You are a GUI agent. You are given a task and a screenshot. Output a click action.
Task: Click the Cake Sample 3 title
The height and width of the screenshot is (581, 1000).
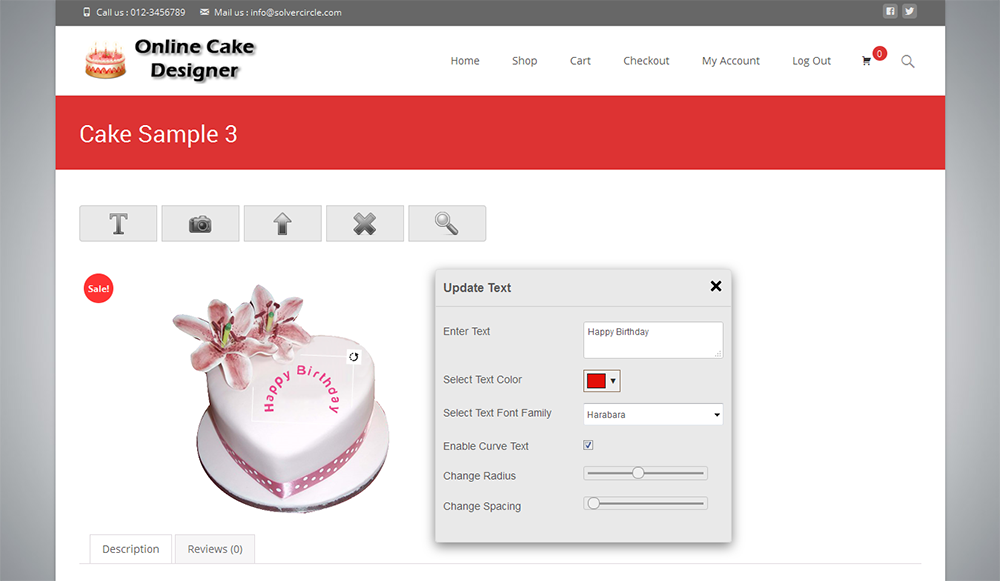point(158,134)
